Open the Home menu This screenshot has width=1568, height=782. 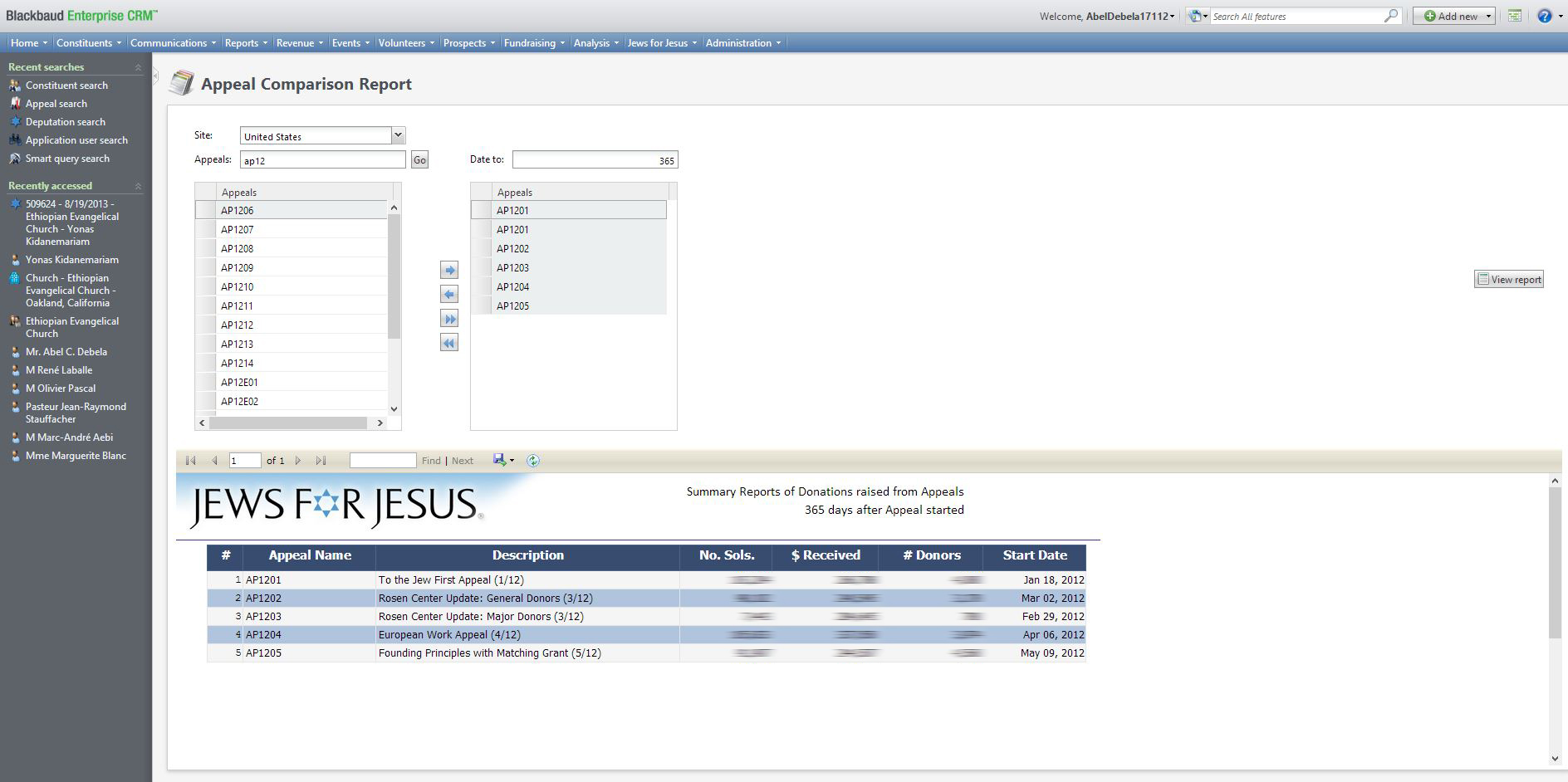[29, 43]
